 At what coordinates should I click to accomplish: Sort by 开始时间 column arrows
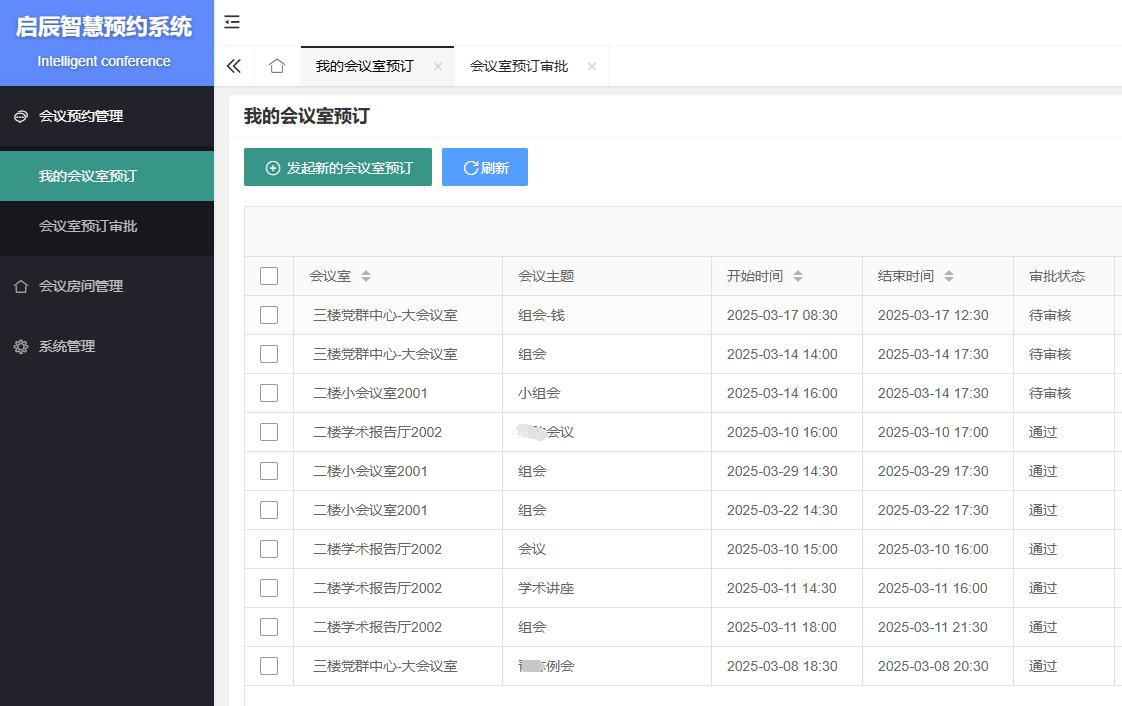797,276
